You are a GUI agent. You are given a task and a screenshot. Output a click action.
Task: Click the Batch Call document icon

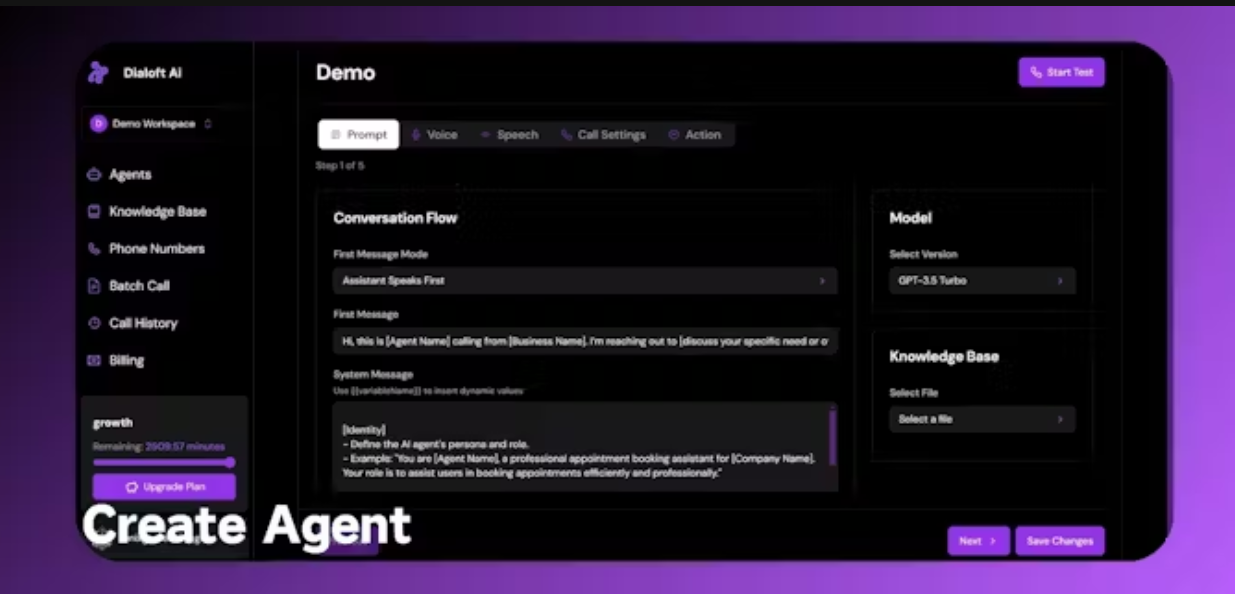tap(94, 286)
